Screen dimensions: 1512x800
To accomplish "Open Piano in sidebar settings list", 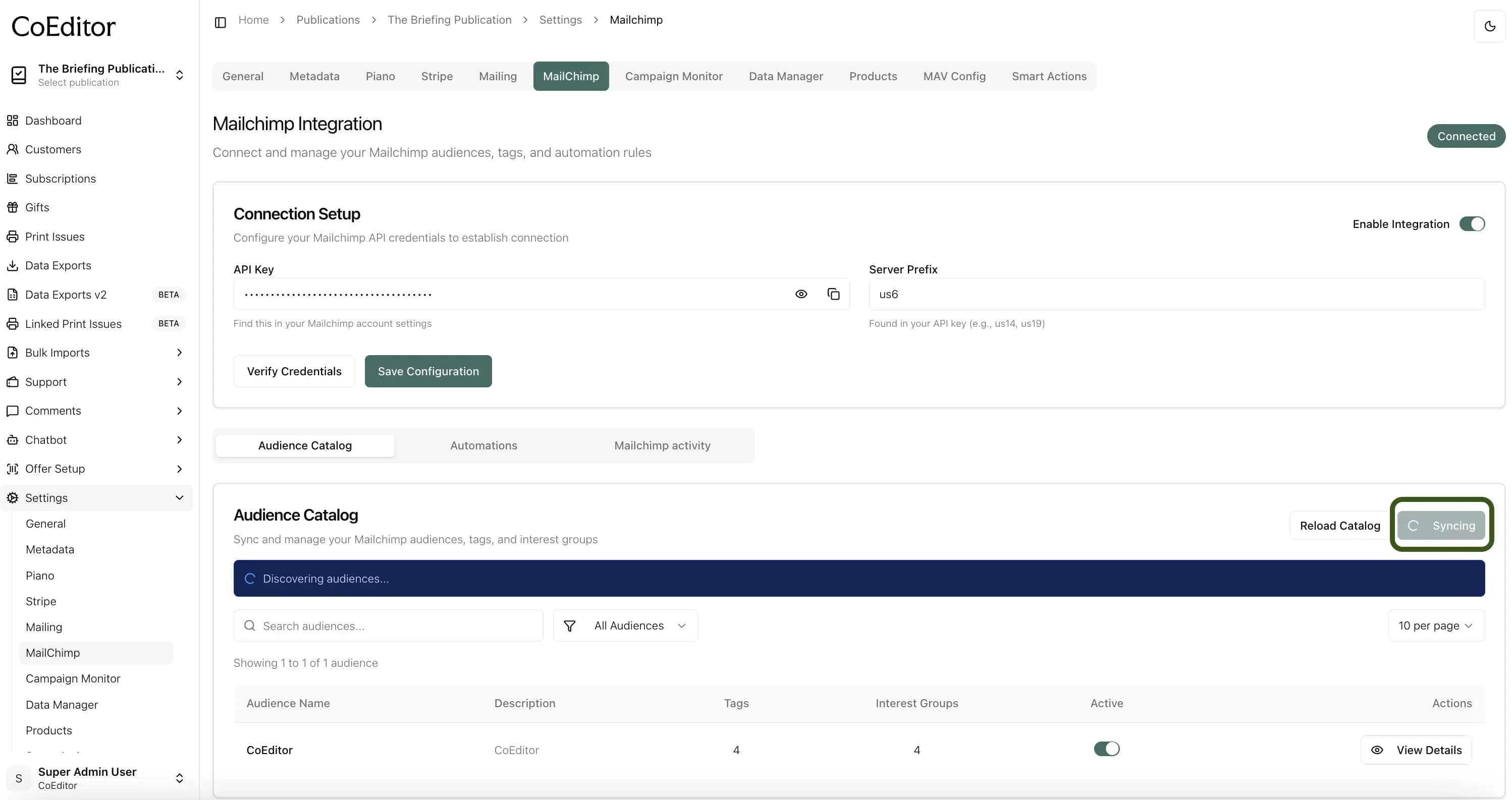I will pos(40,576).
